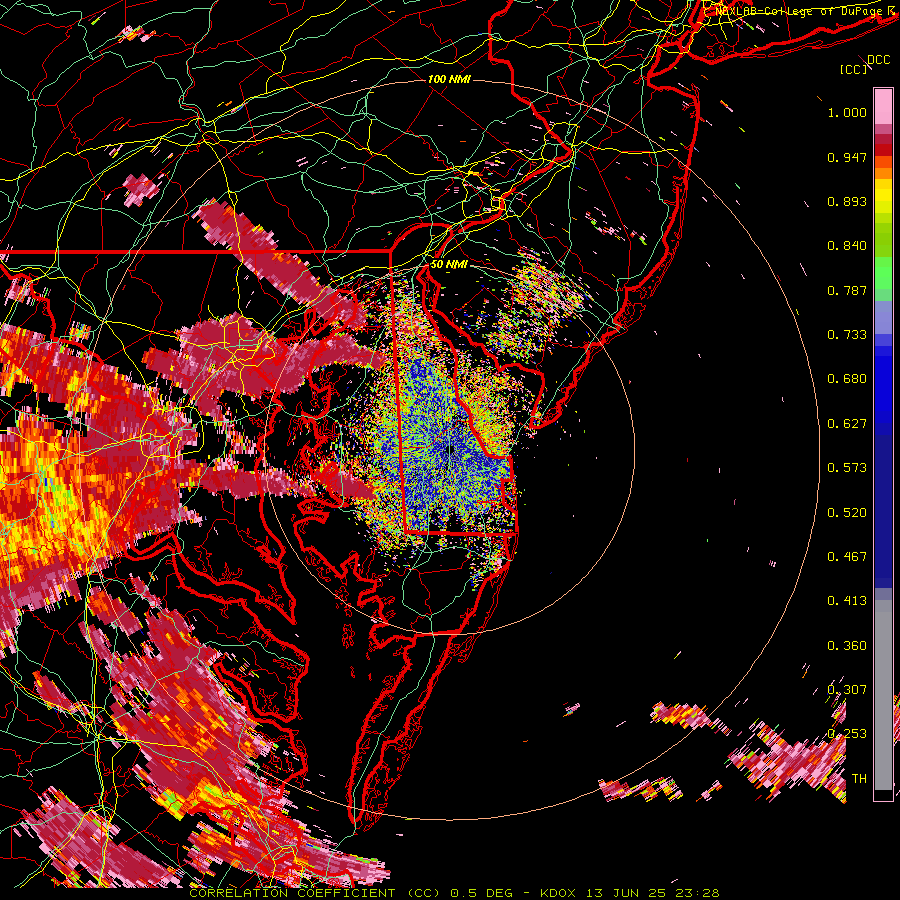Click the 13 JUN 25 date text
The image size is (900, 900).
click(626, 893)
